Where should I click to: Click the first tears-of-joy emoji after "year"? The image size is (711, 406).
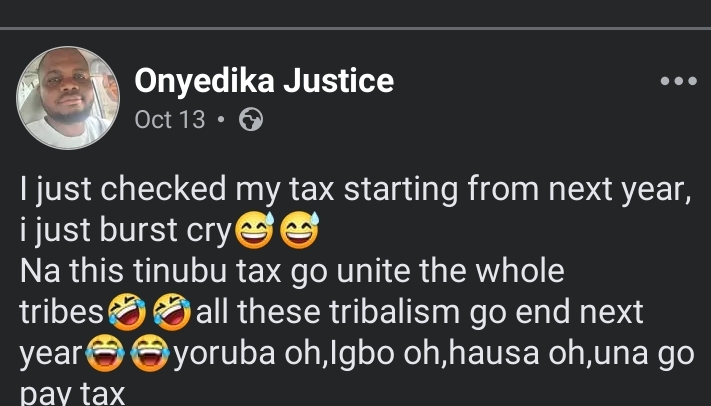click(x=103, y=354)
